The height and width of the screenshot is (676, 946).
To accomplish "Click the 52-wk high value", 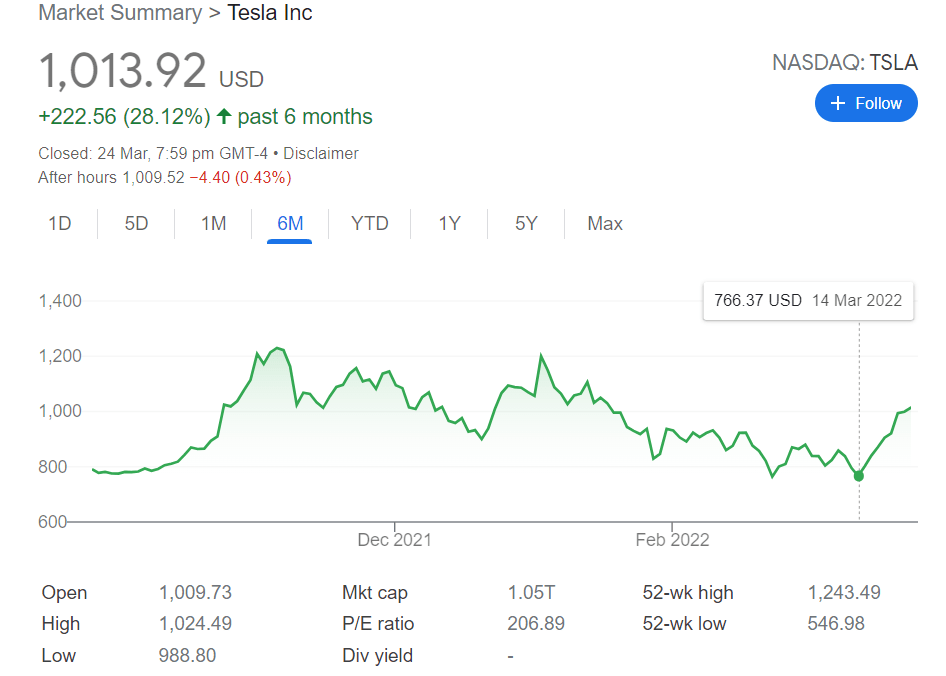I will [x=844, y=592].
